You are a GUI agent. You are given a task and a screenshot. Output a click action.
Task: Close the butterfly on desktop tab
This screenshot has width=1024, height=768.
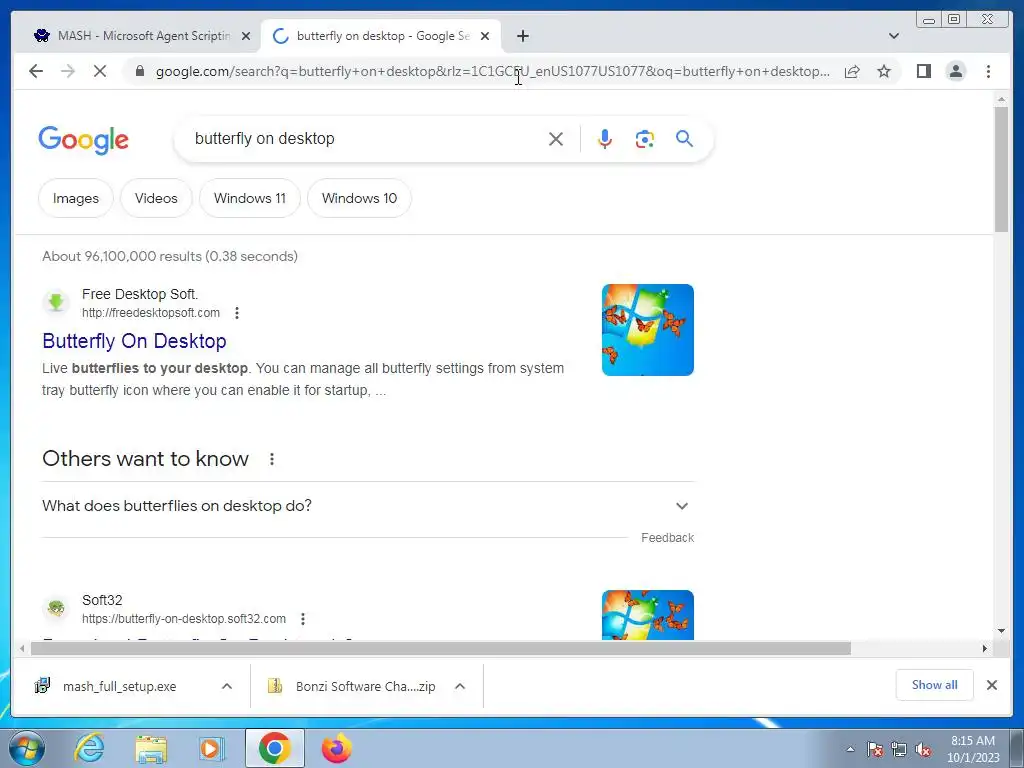(485, 37)
